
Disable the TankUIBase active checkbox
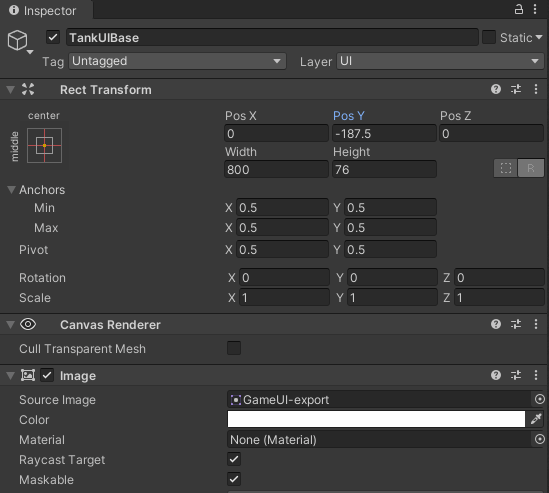tap(53, 37)
